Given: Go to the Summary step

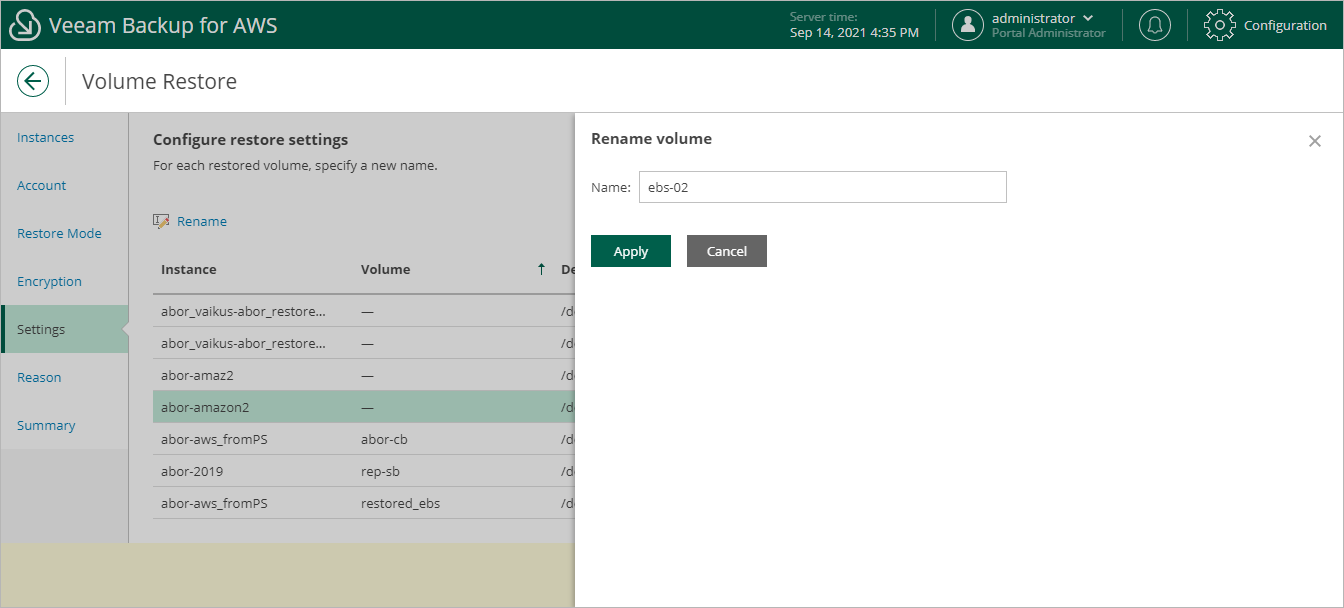Looking at the screenshot, I should pos(46,425).
